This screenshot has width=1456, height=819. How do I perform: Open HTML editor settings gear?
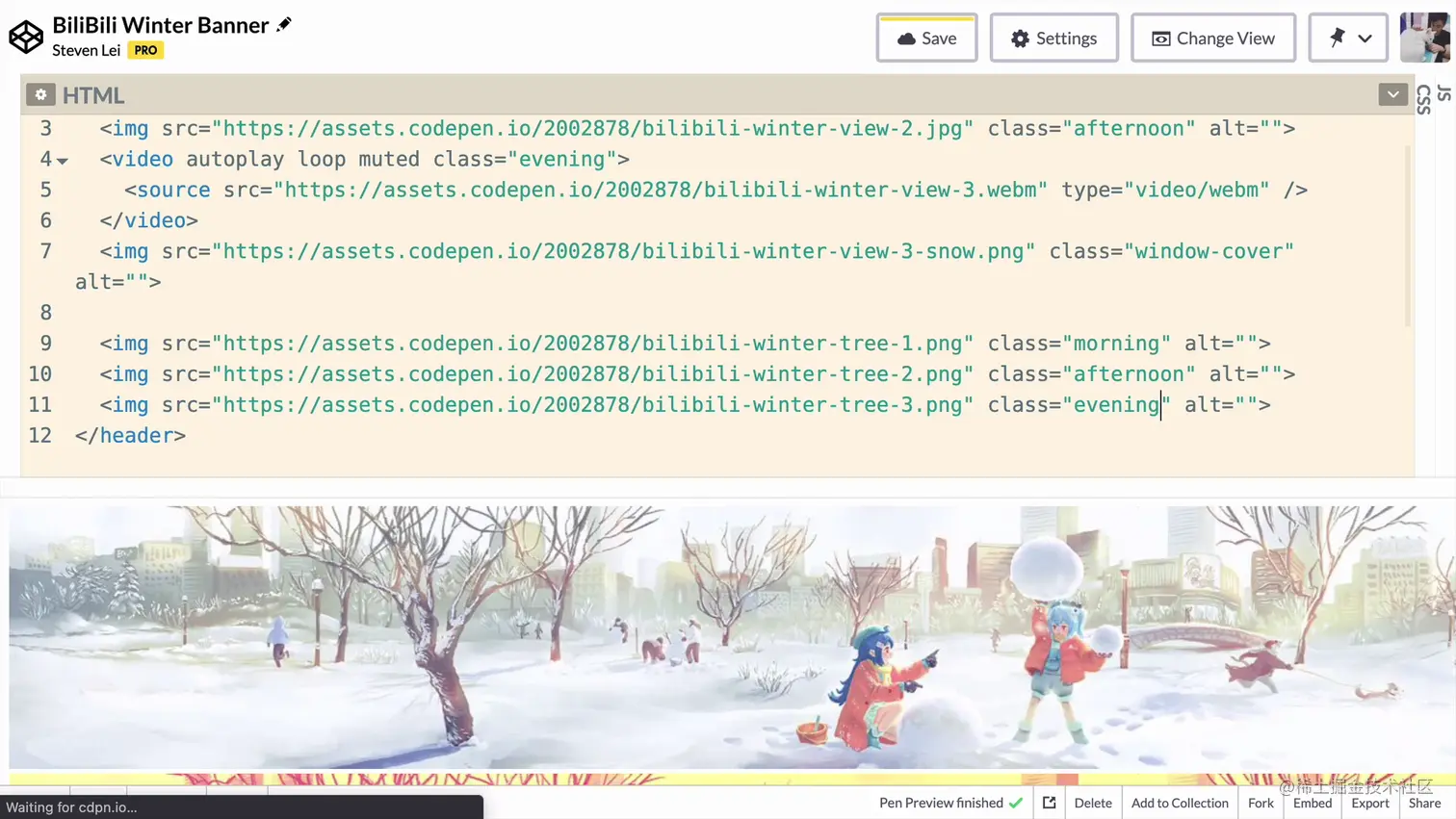[40, 94]
